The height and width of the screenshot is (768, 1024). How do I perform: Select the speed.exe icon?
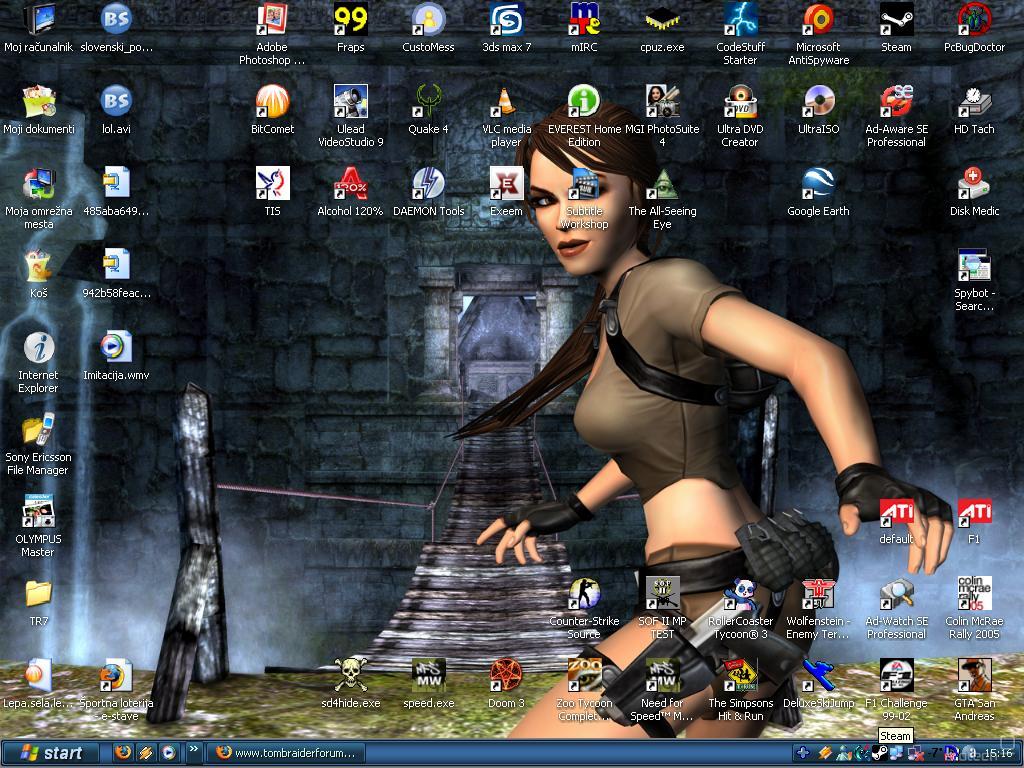428,684
